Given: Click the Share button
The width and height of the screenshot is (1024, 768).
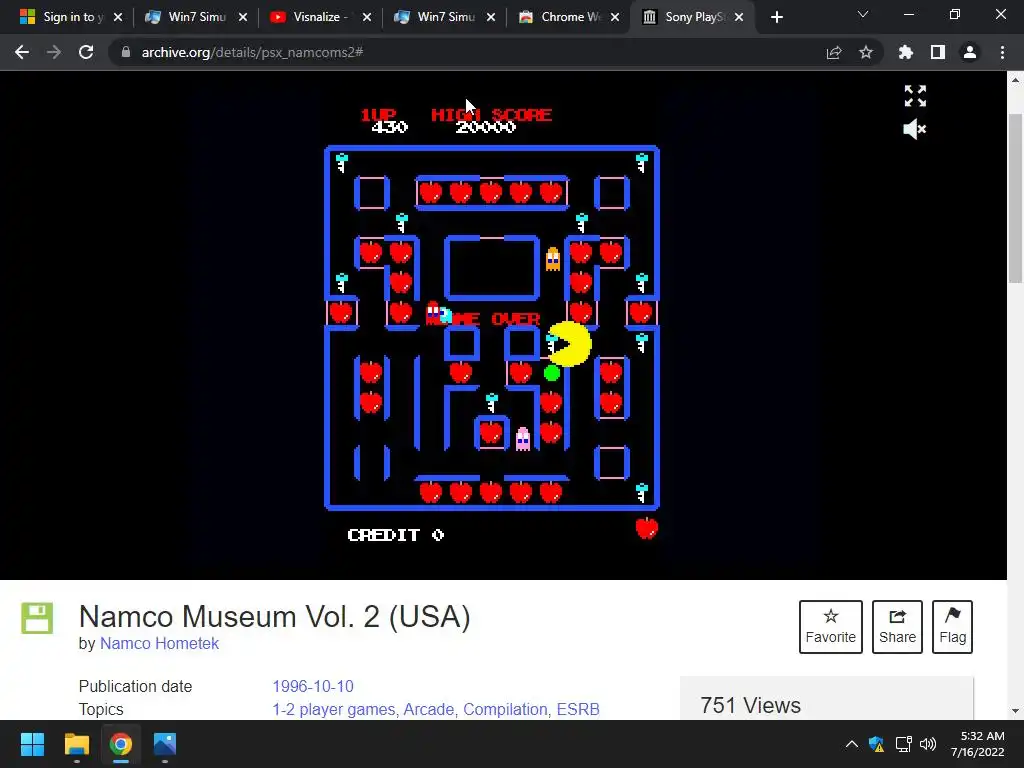Looking at the screenshot, I should point(897,626).
